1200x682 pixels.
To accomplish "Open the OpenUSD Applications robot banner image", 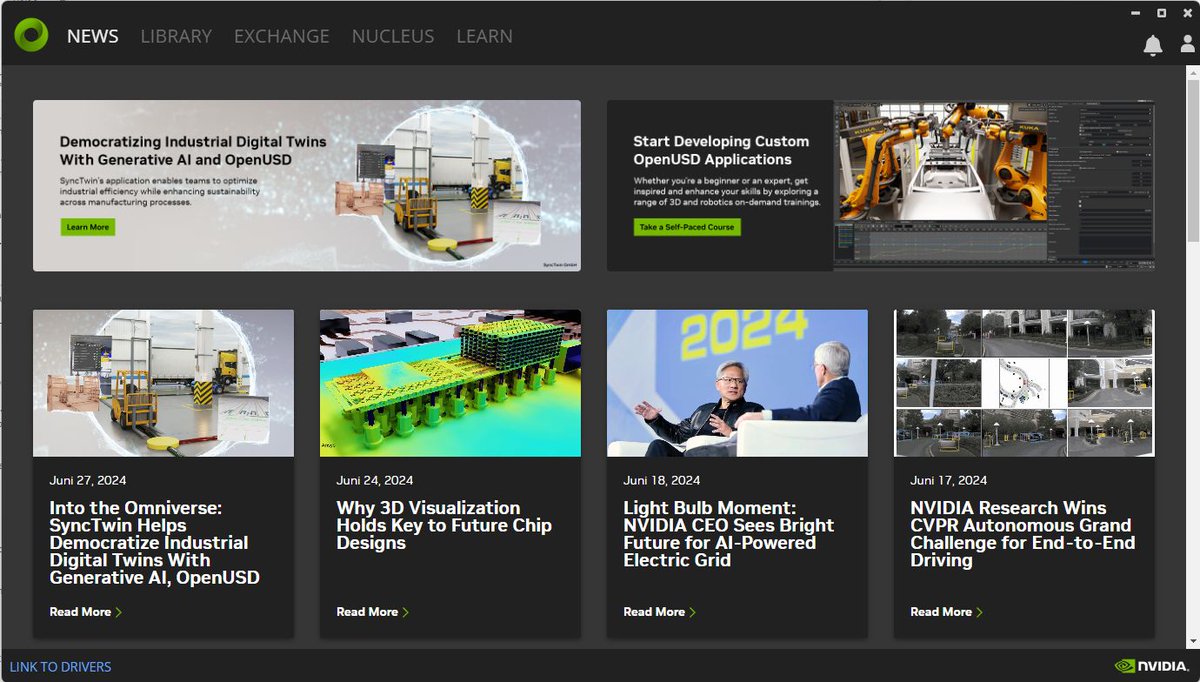I will pos(994,185).
